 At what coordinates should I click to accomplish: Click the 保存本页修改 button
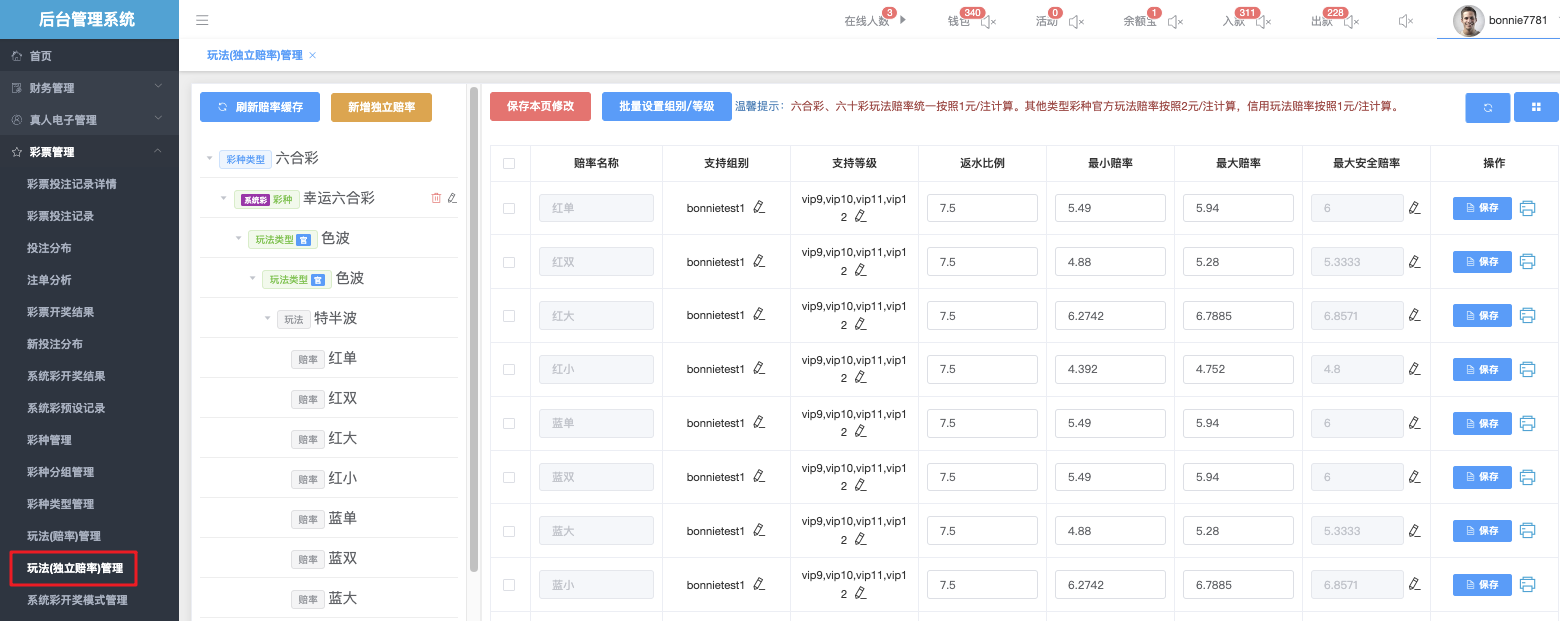pos(540,106)
